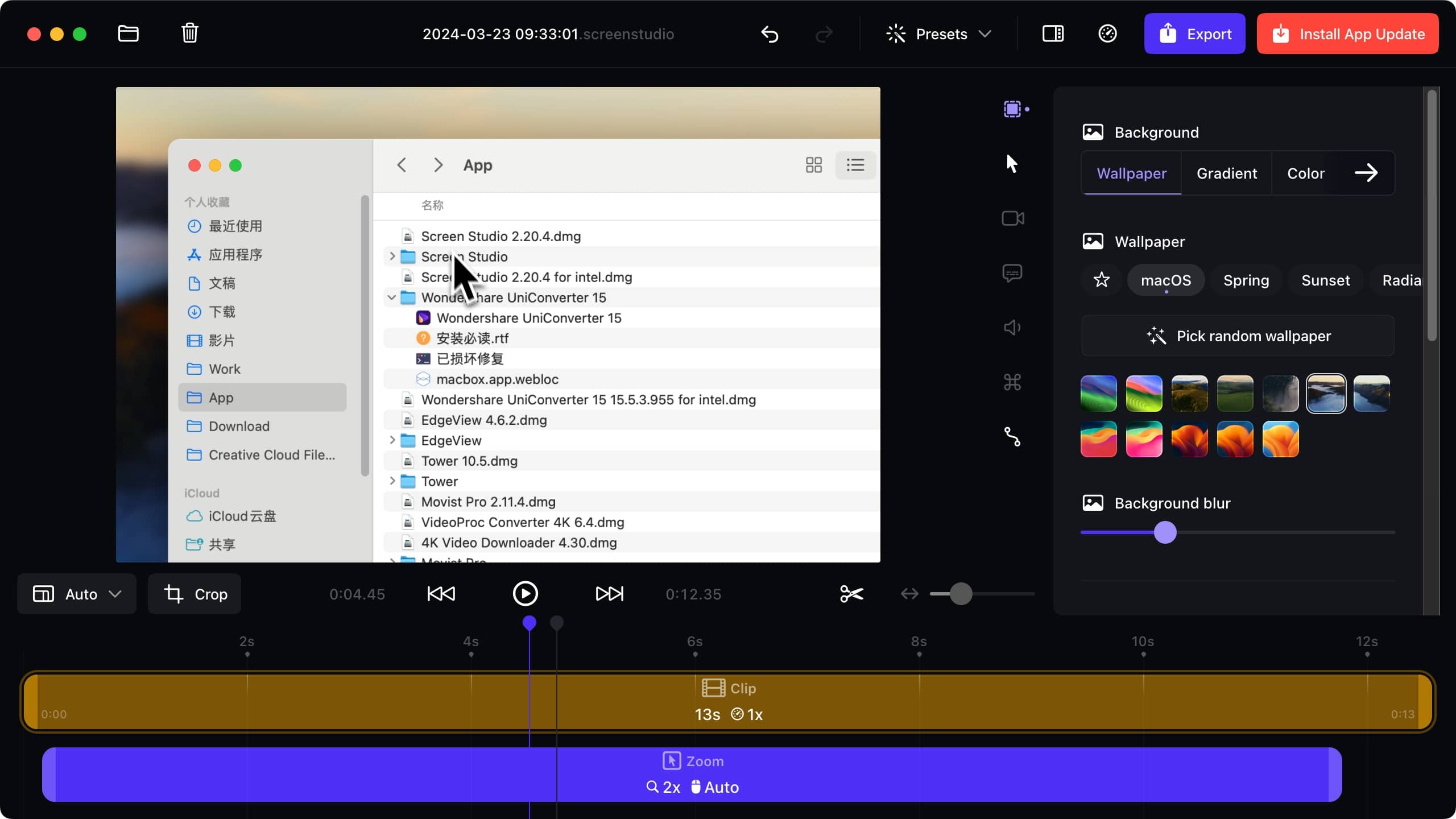Choose the selected misty lake wallpaper thumbnail
Image resolution: width=1456 pixels, height=819 pixels.
click(x=1326, y=393)
